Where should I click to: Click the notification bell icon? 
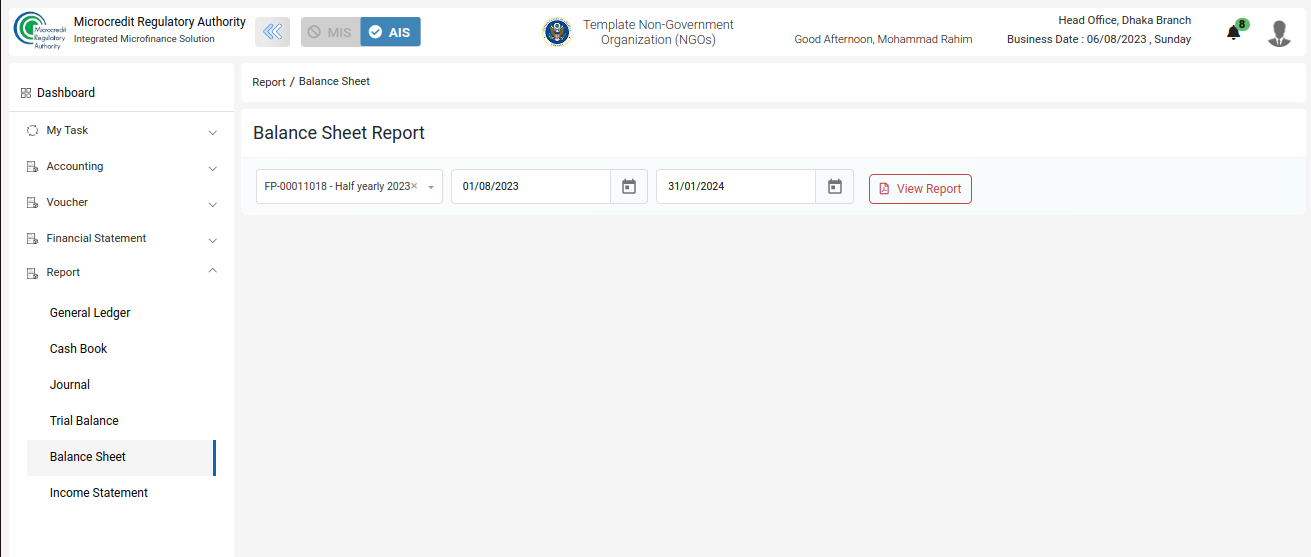point(1233,33)
